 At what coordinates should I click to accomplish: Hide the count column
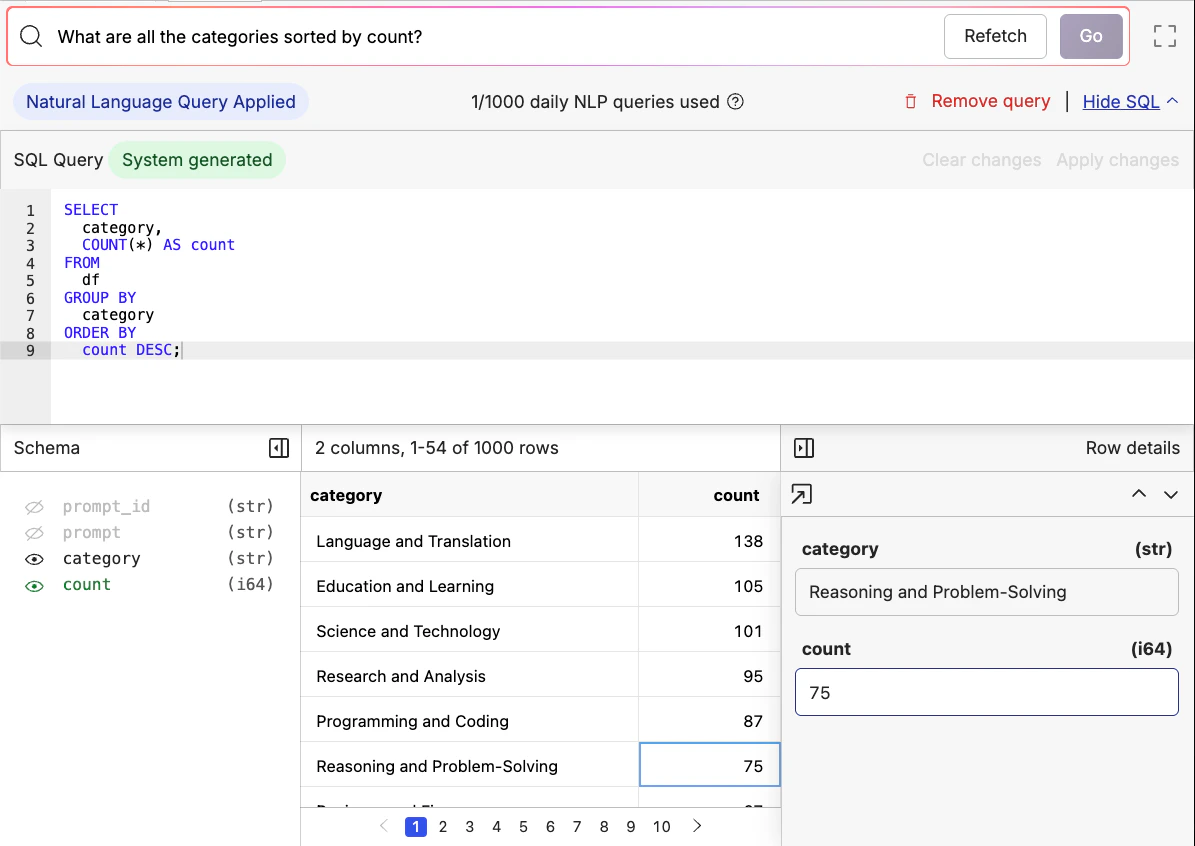pos(34,584)
